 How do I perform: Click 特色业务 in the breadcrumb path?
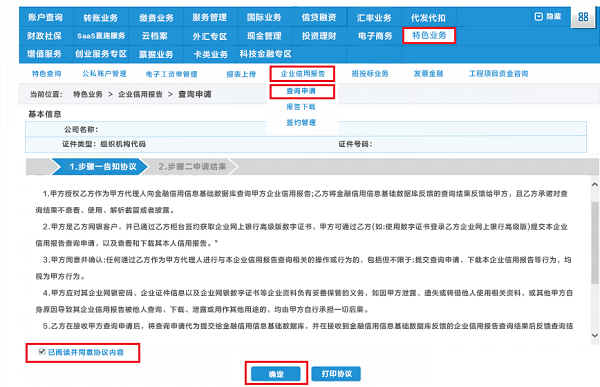click(x=88, y=94)
